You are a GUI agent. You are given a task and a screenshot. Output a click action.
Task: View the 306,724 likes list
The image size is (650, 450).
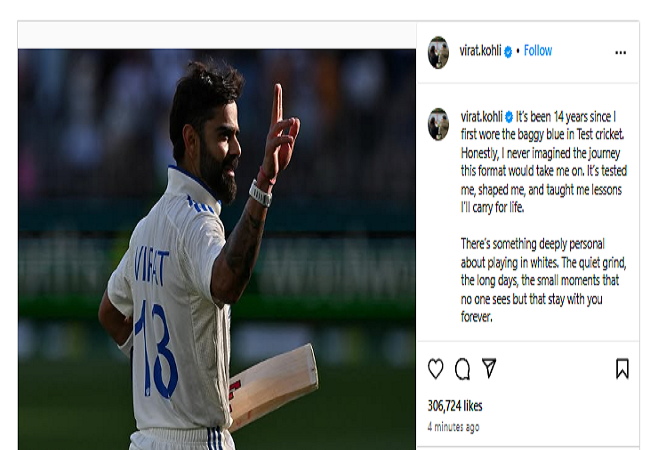(455, 406)
